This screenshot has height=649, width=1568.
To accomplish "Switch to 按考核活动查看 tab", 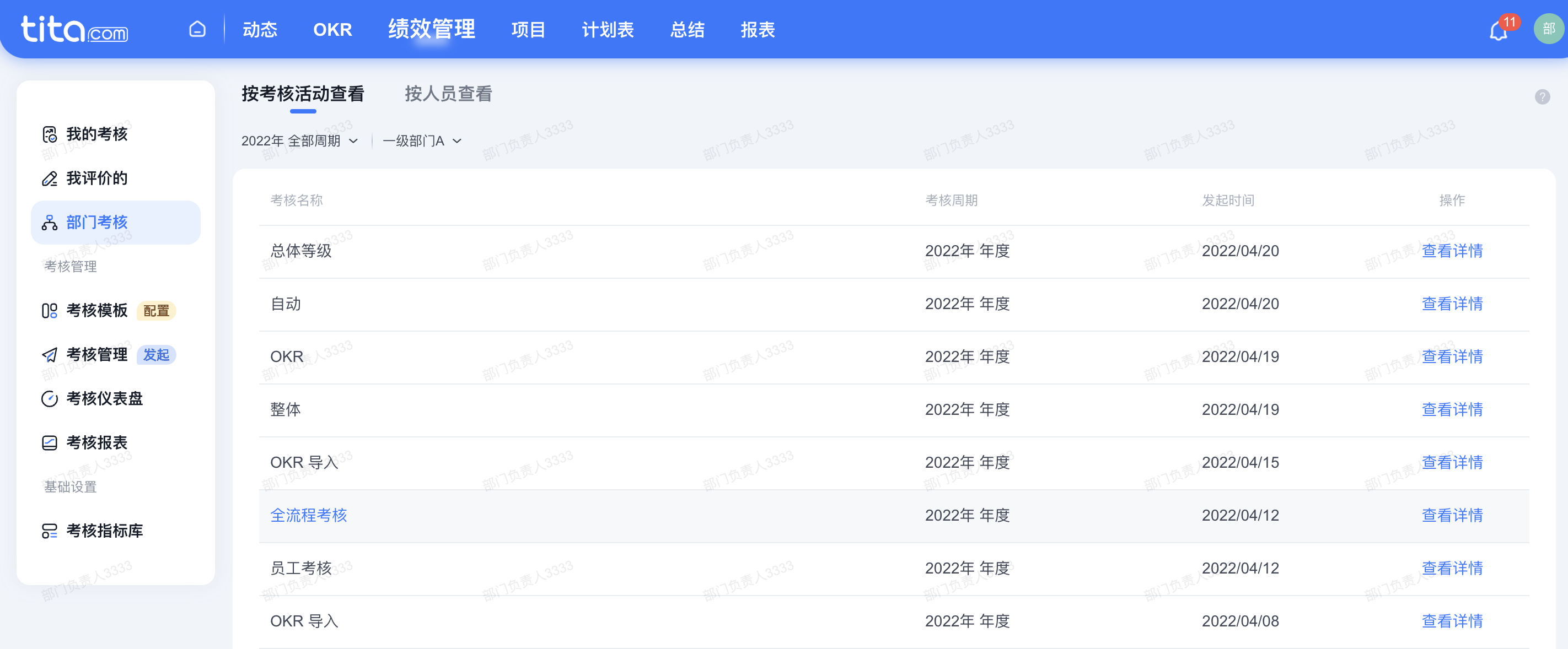I will pos(303,94).
